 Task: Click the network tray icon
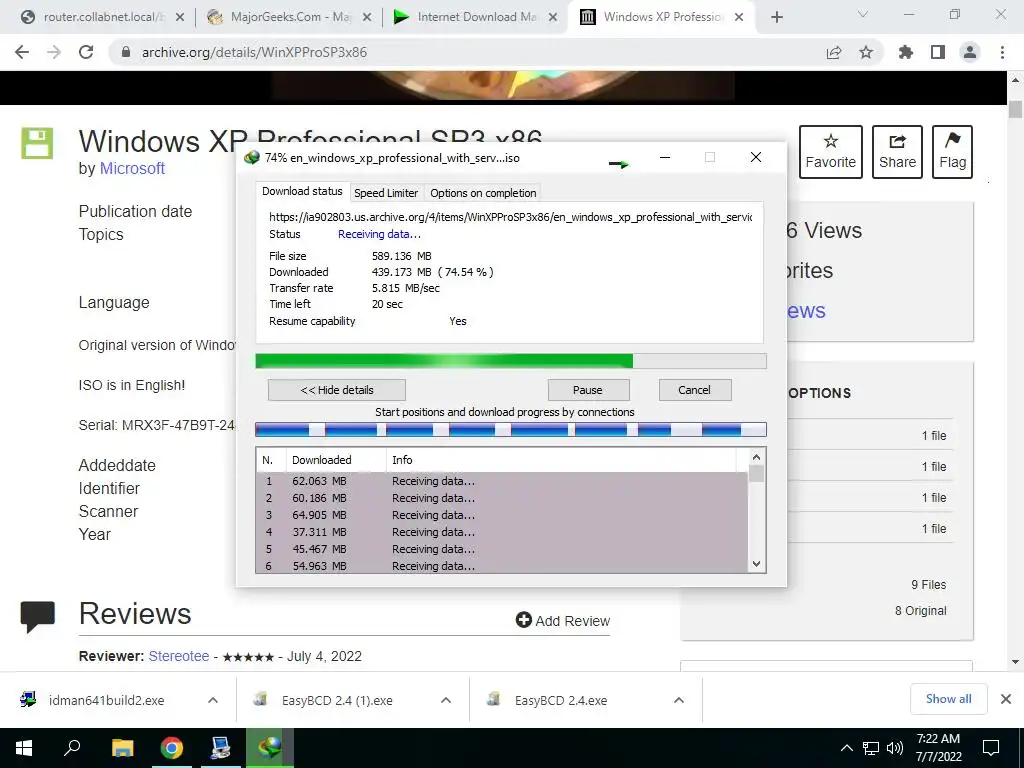point(871,748)
